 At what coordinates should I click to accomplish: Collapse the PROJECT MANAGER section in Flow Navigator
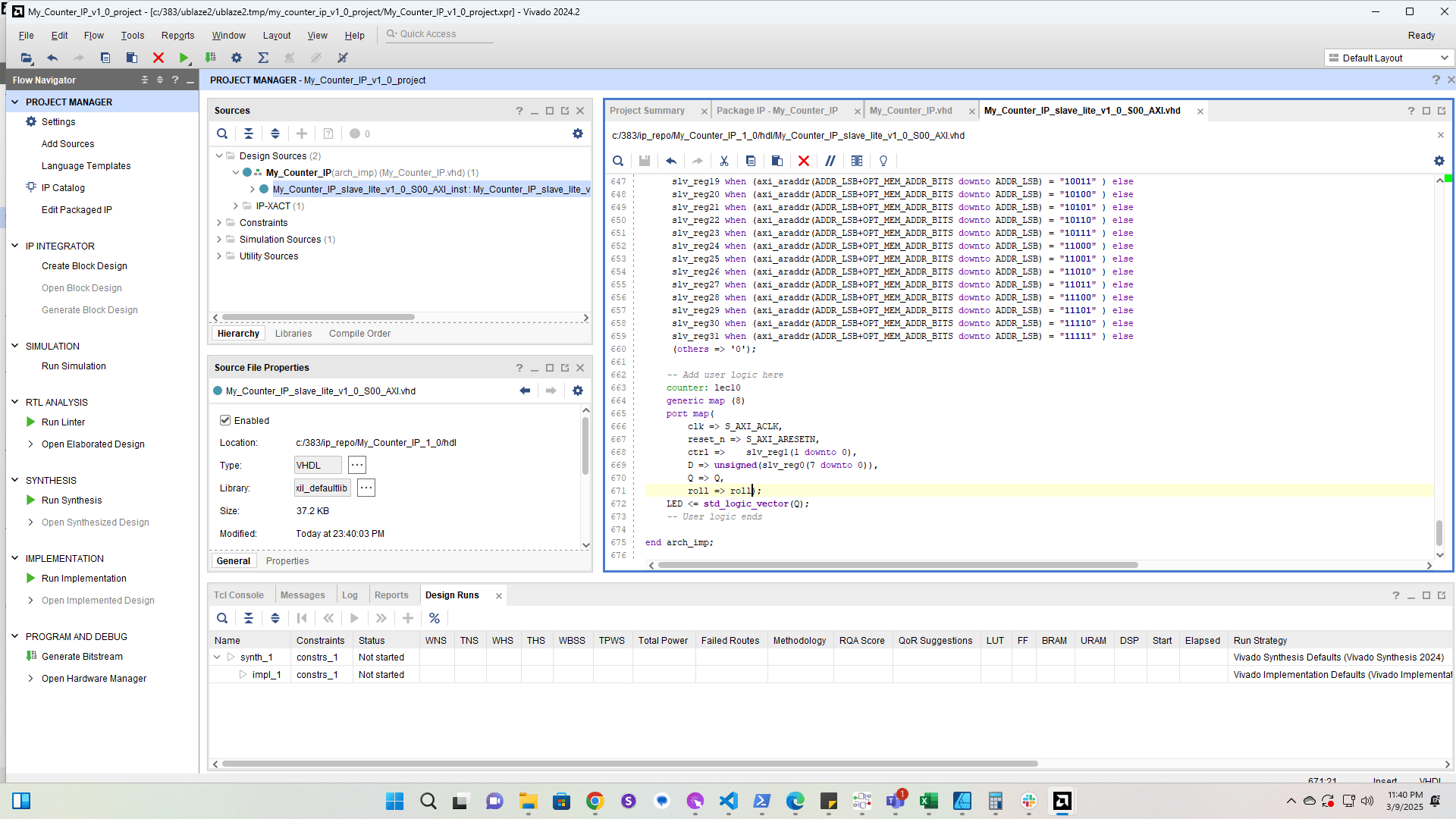[x=15, y=102]
